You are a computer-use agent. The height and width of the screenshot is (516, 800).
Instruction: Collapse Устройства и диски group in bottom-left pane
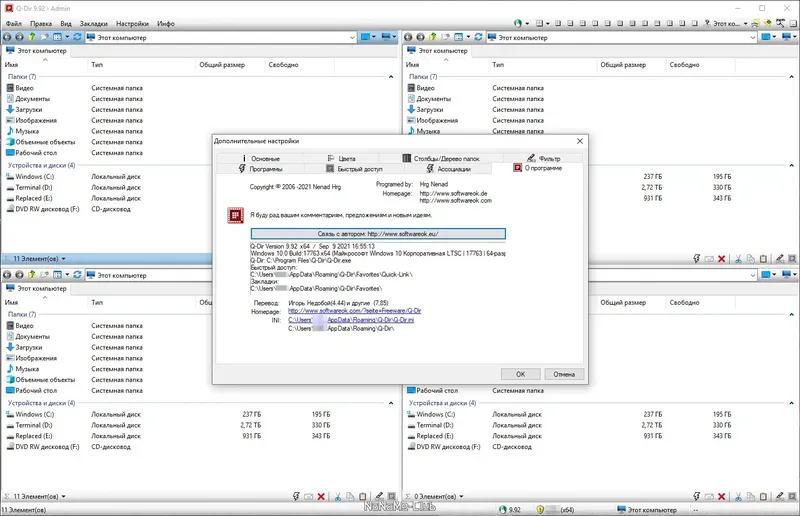point(391,403)
